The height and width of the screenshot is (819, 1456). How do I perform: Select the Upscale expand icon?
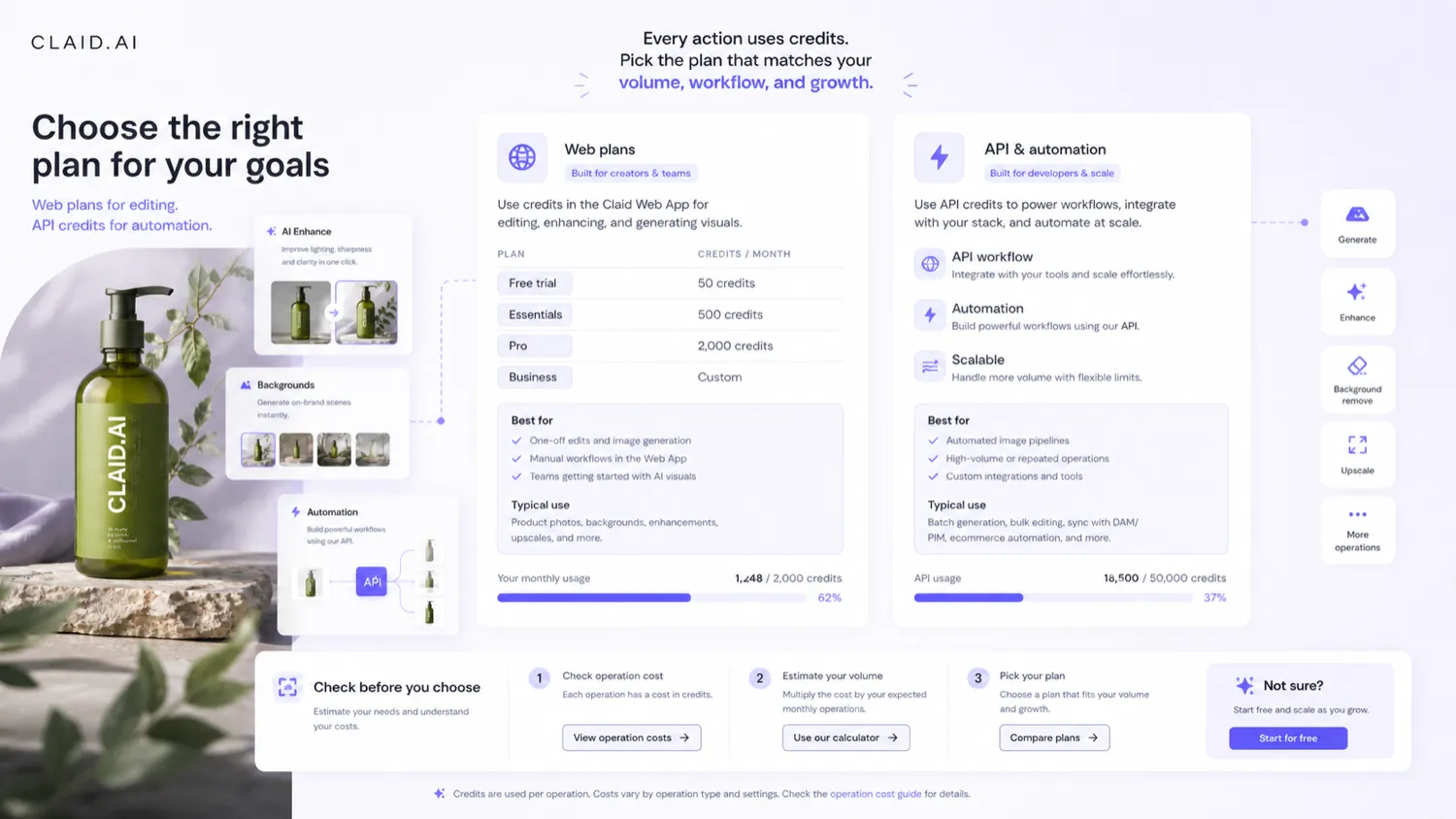coord(1357,444)
